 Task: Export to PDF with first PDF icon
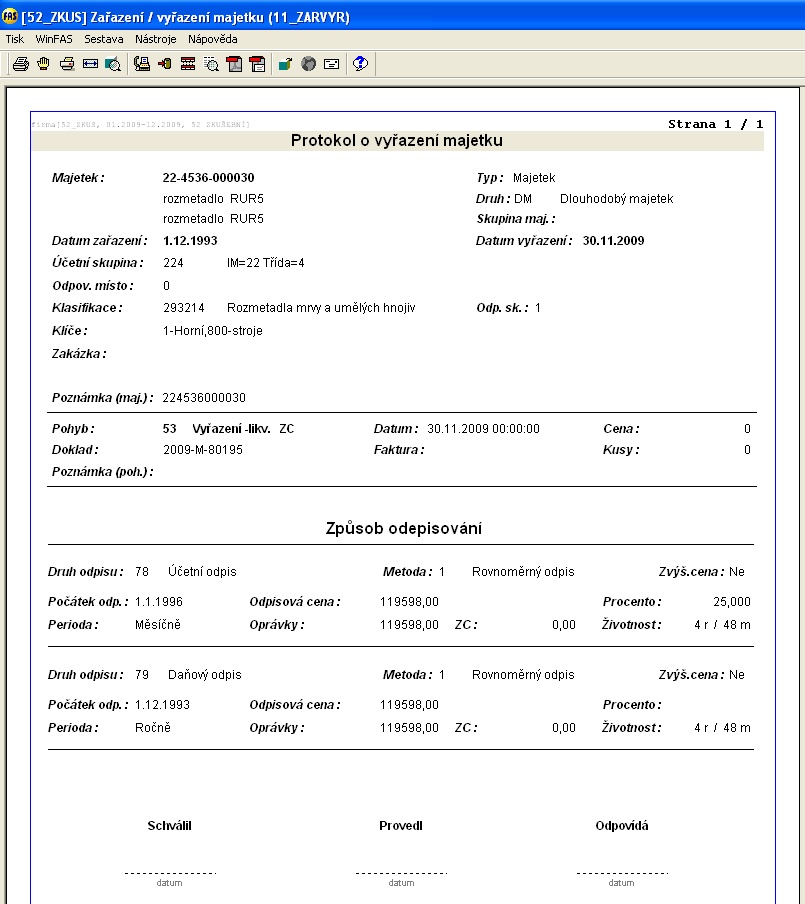[234, 64]
